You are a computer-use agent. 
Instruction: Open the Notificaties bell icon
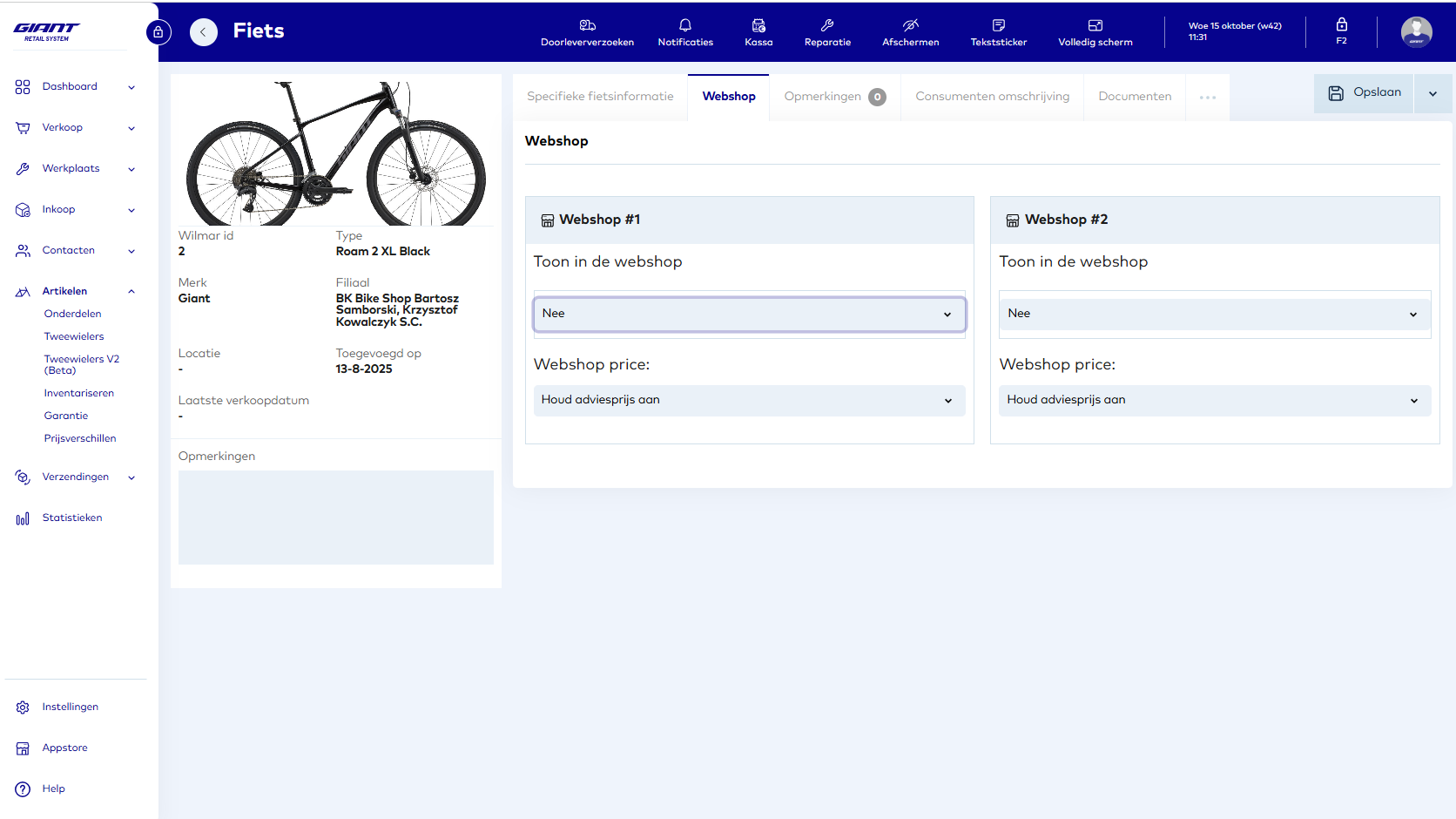pyautogui.click(x=685, y=26)
